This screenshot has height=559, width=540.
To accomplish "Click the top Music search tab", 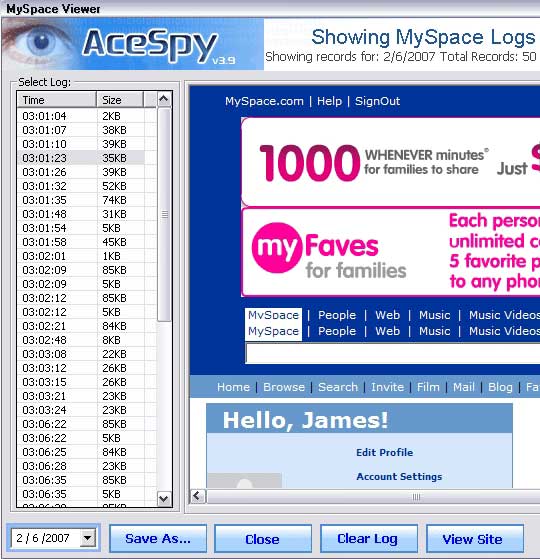I will pyautogui.click(x=434, y=315).
